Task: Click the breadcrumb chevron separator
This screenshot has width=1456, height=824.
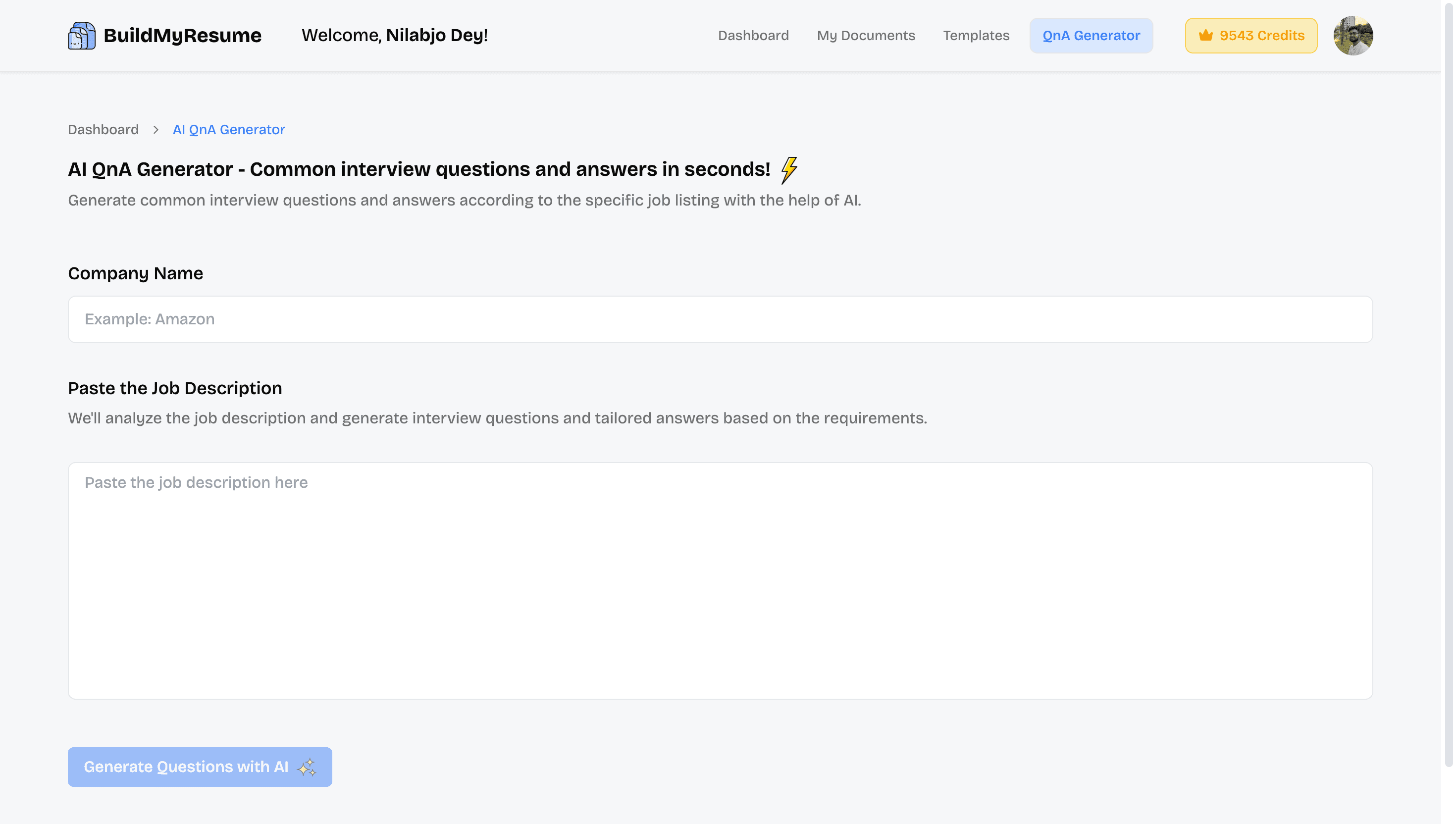Action: tap(156, 130)
